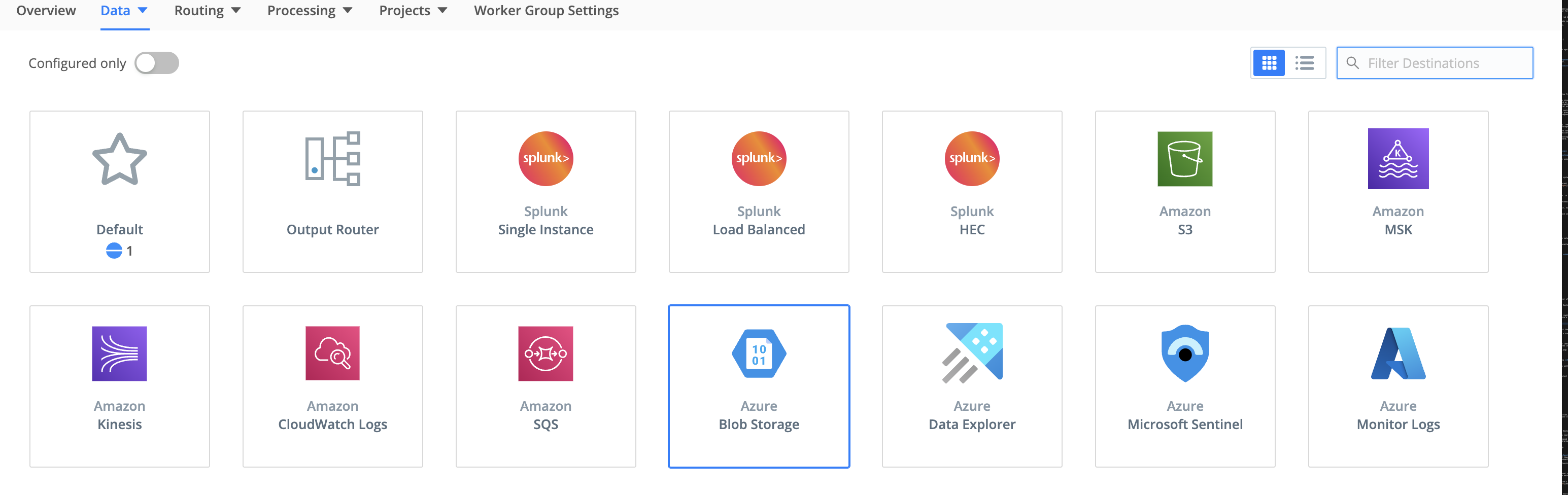1568x495 pixels.
Task: Open Worker Group Settings
Action: (x=546, y=10)
